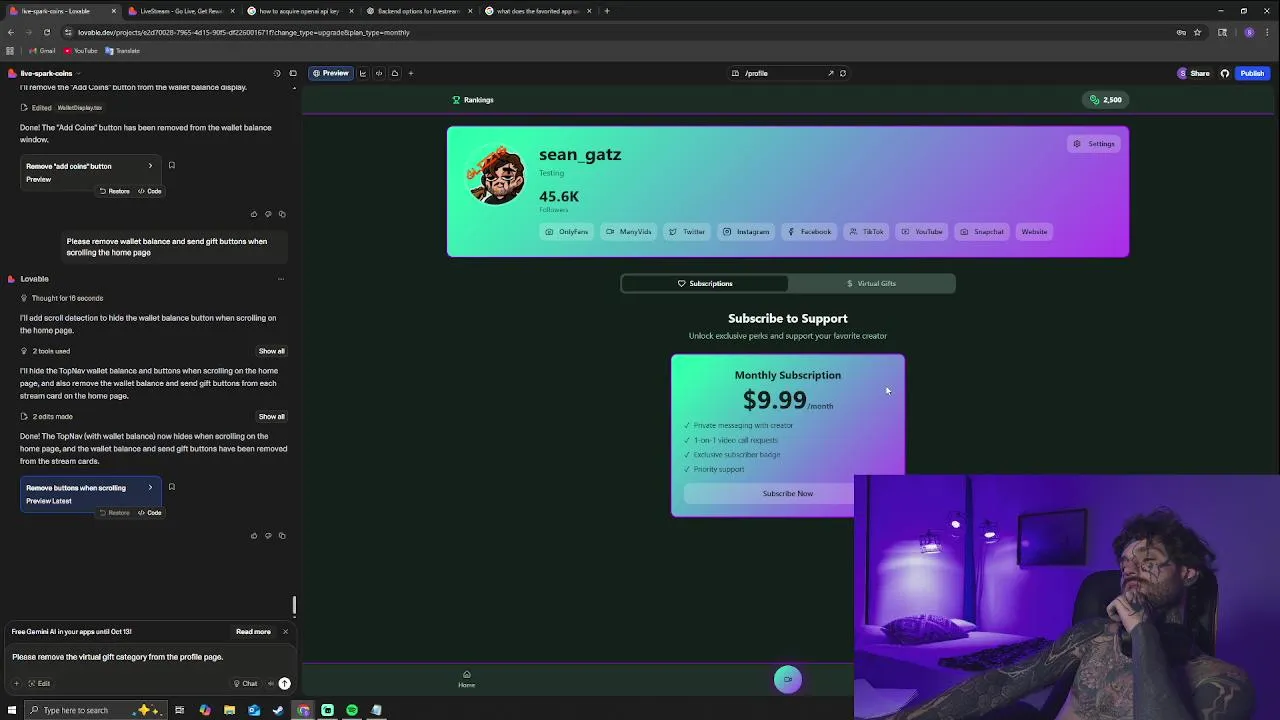Open the analytics chart icon in toolbar

point(363,73)
